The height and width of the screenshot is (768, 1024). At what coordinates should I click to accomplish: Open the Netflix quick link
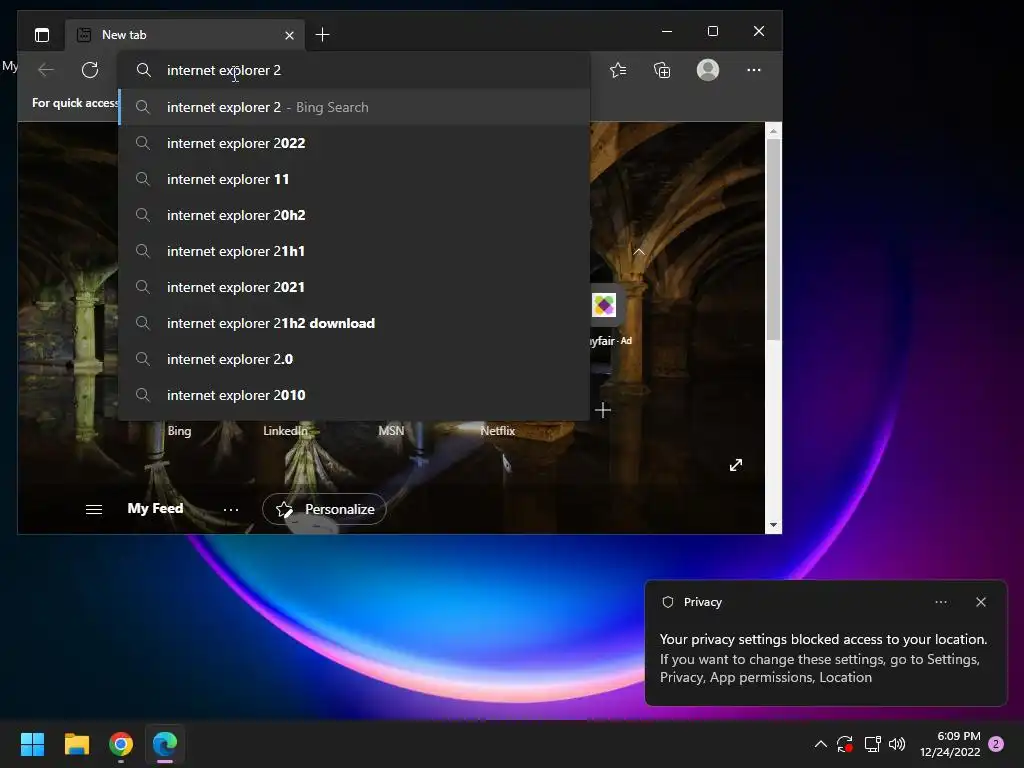point(497,430)
